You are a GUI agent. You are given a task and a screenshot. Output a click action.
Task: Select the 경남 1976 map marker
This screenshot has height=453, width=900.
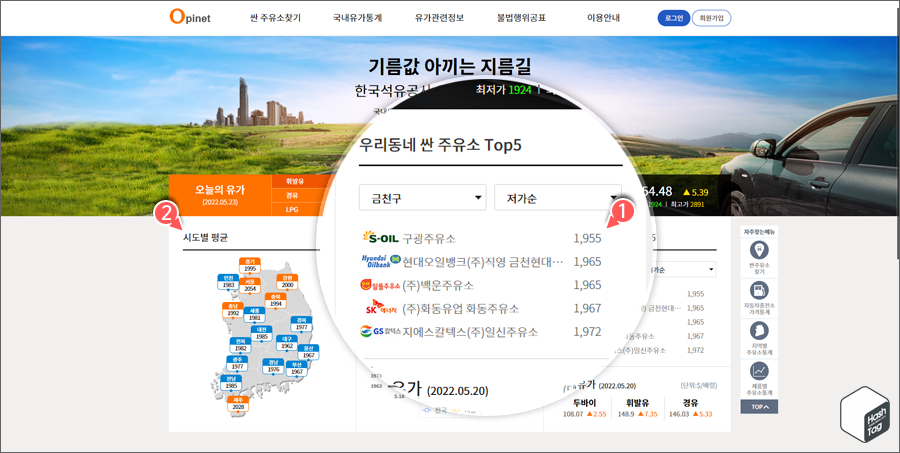pyautogui.click(x=274, y=366)
